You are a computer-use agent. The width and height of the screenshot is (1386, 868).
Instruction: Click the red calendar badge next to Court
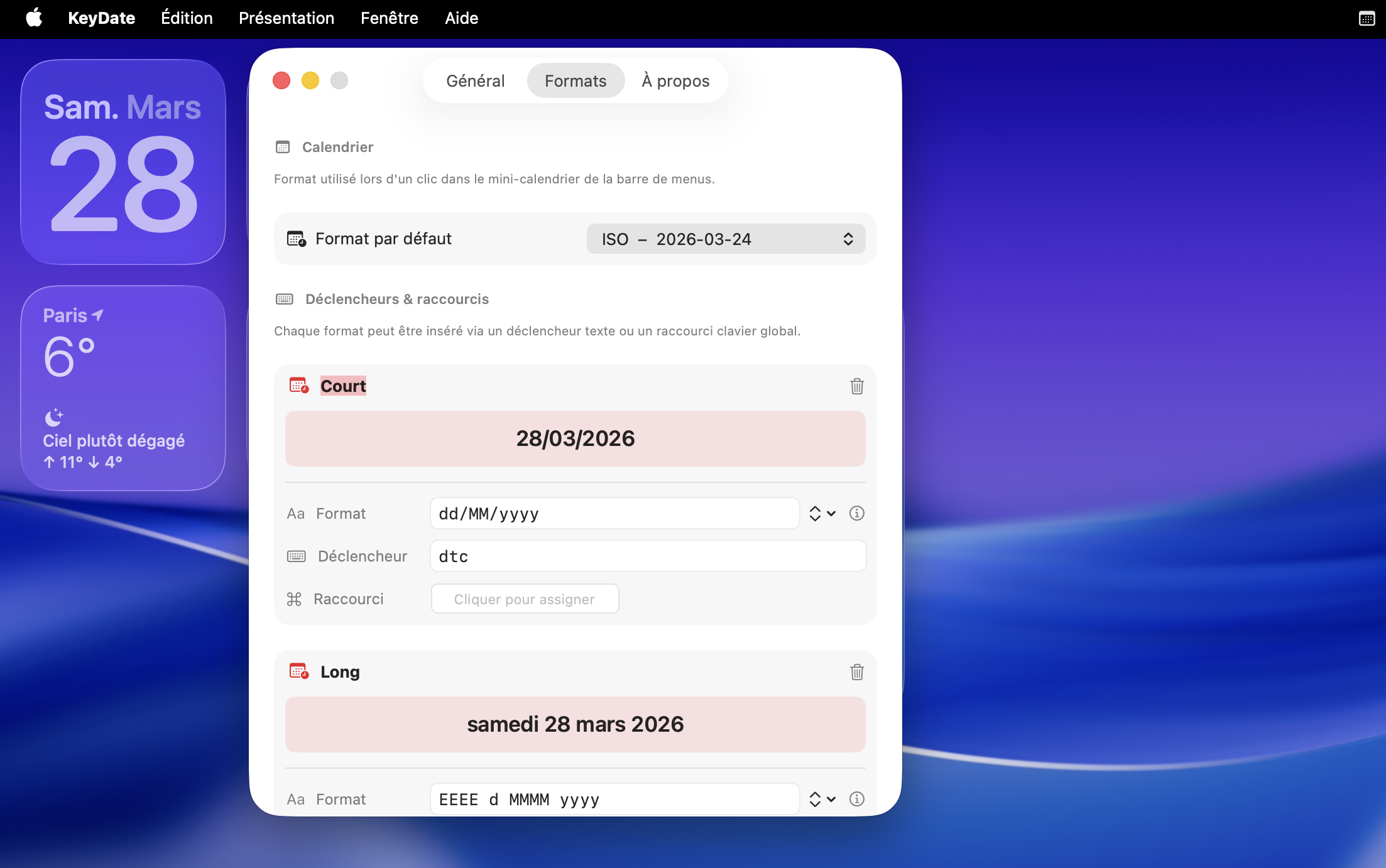298,386
